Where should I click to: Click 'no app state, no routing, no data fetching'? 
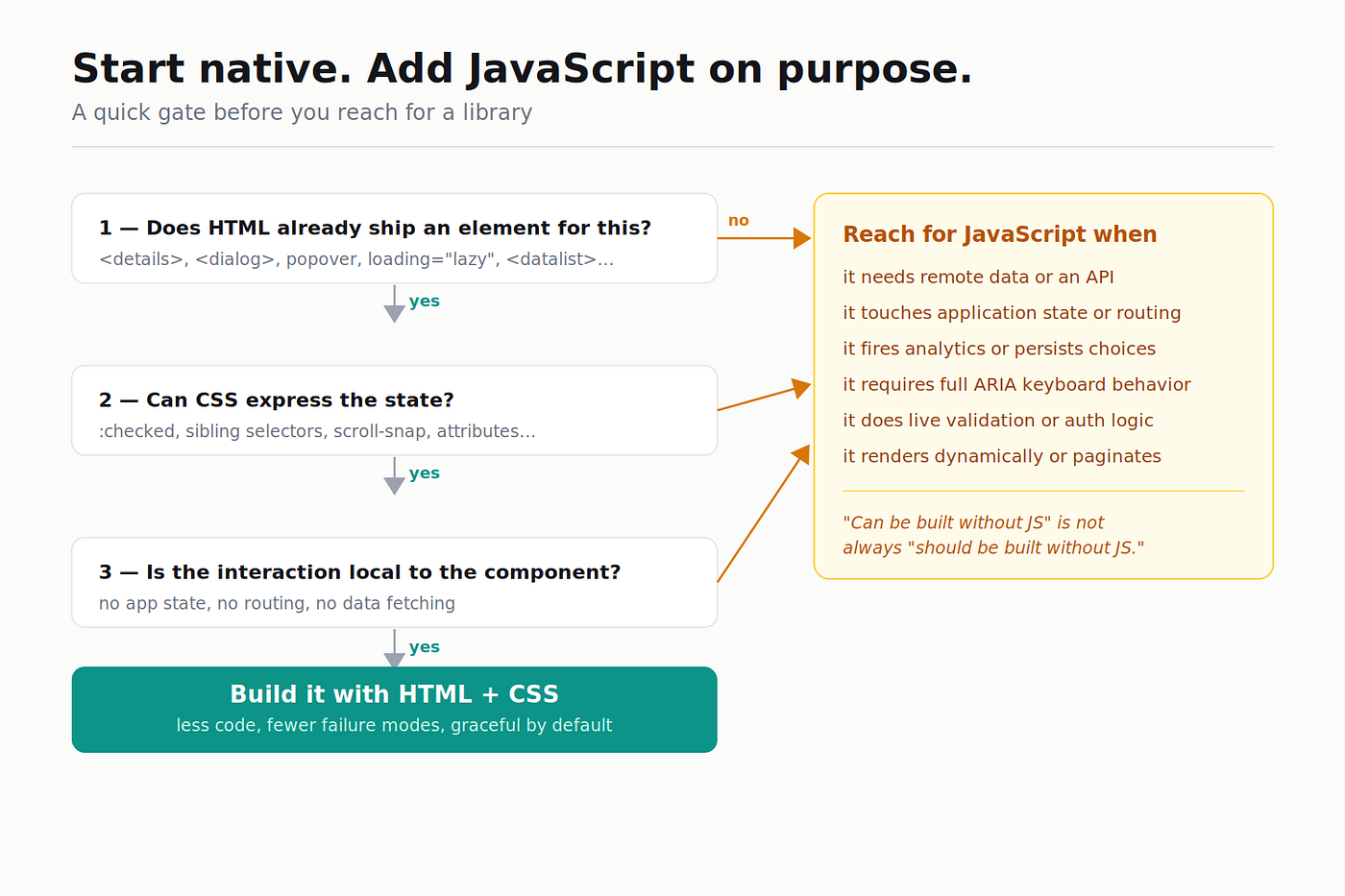277,603
